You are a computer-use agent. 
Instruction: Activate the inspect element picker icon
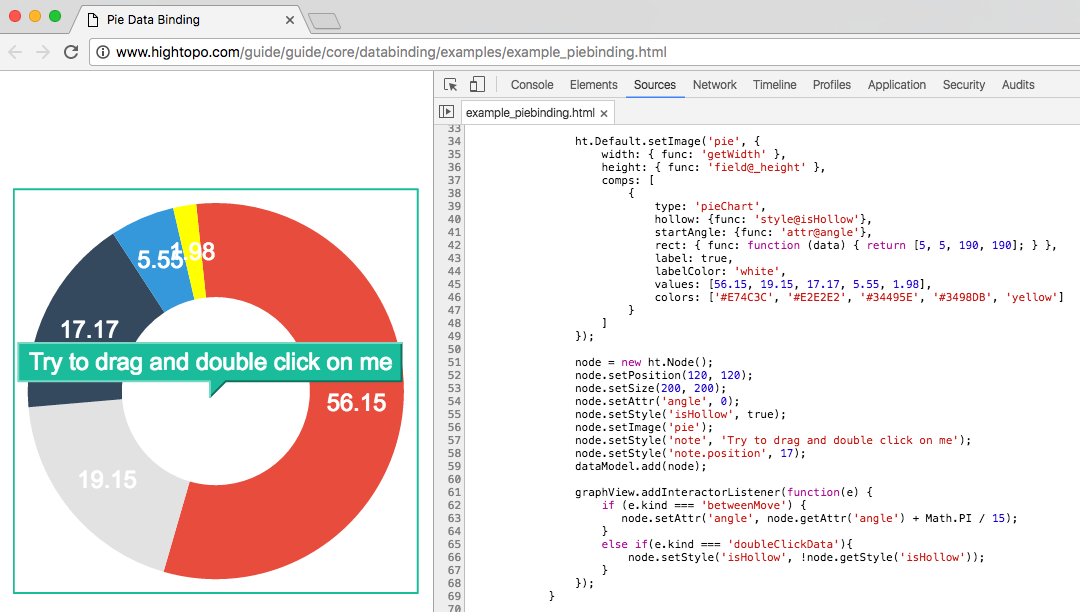point(450,85)
